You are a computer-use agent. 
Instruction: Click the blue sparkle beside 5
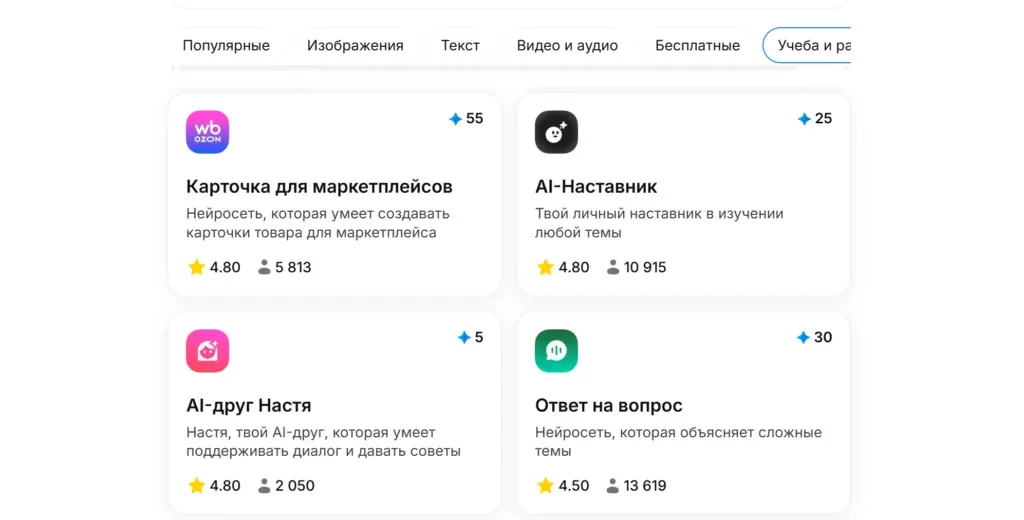pos(464,338)
